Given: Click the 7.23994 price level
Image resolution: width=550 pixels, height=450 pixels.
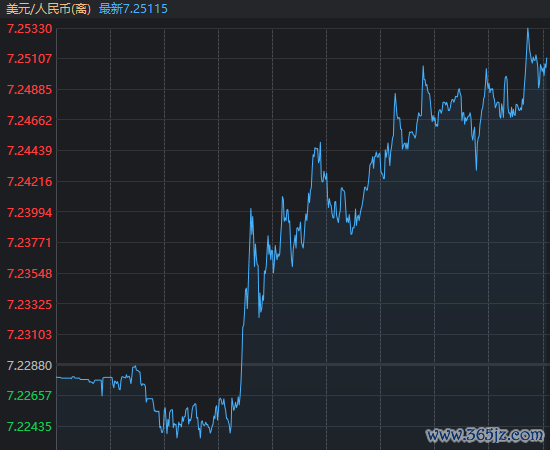Looking at the screenshot, I should point(29,213).
